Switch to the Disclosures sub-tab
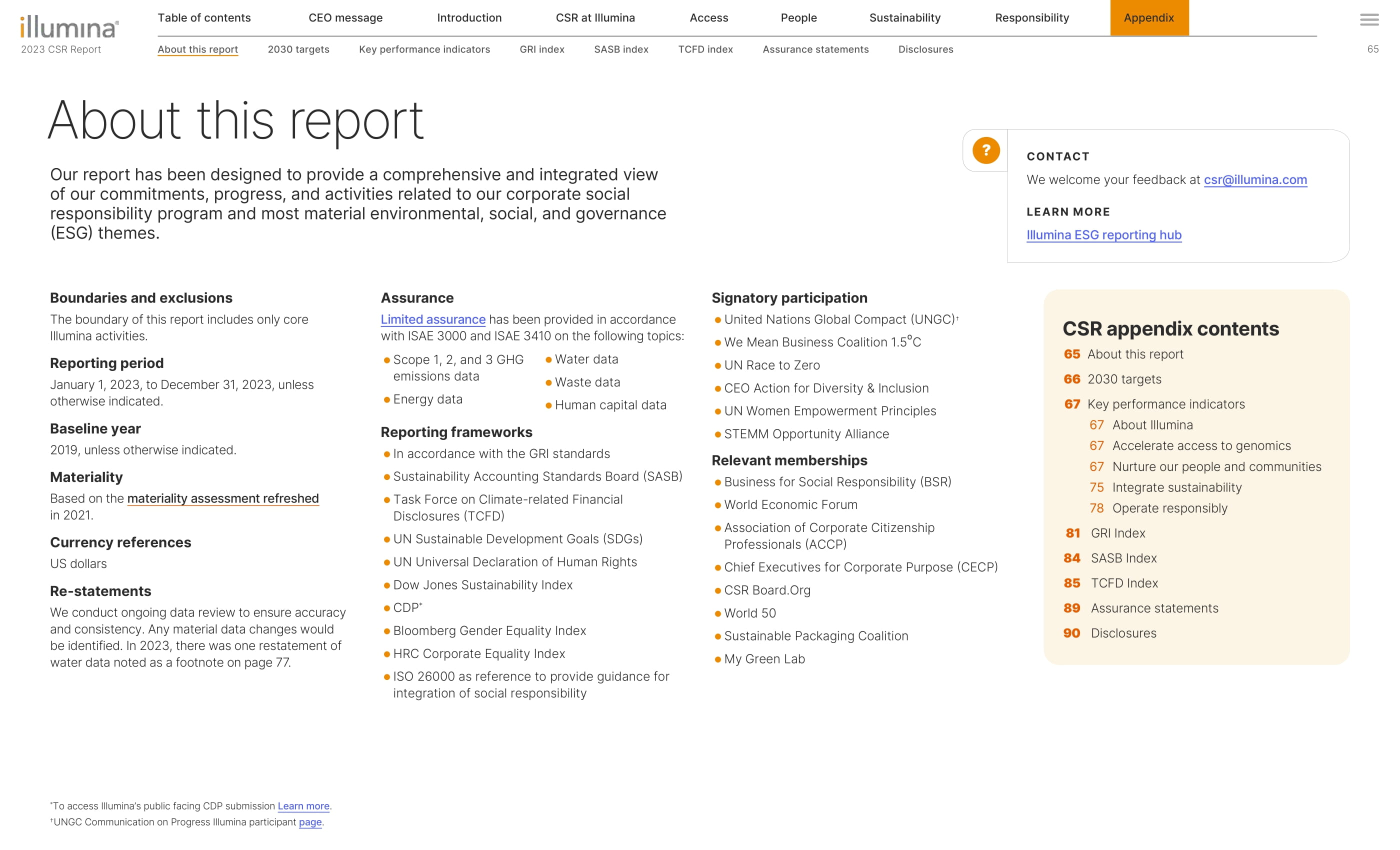The image size is (1400, 850). click(925, 49)
